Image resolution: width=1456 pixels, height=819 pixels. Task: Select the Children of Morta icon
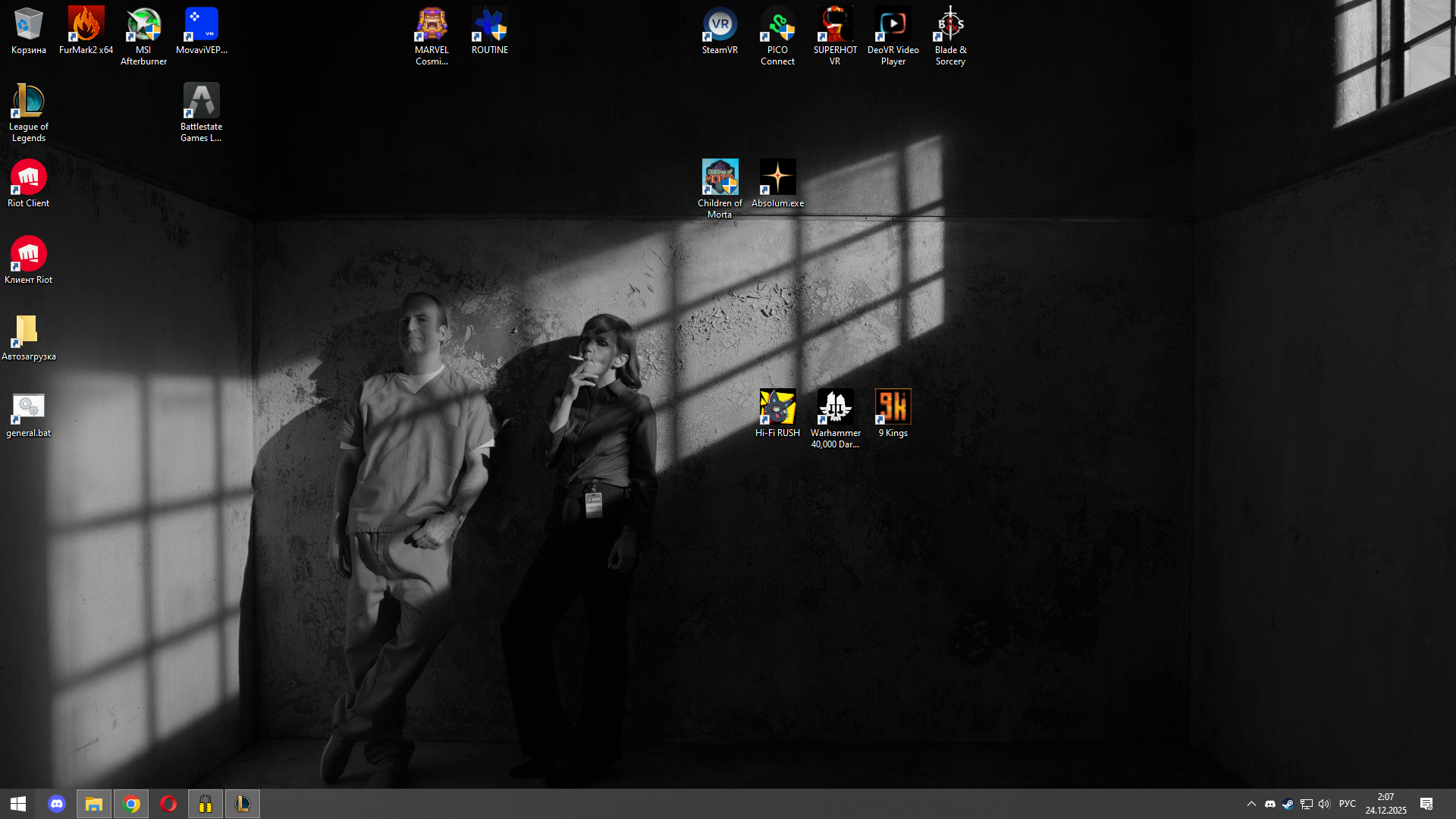[720, 177]
